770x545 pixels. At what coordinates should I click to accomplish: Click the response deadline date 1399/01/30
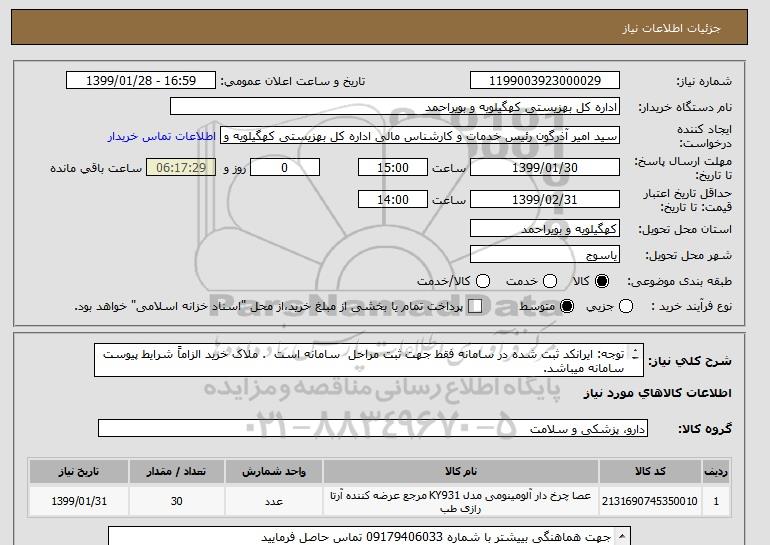[x=545, y=167]
